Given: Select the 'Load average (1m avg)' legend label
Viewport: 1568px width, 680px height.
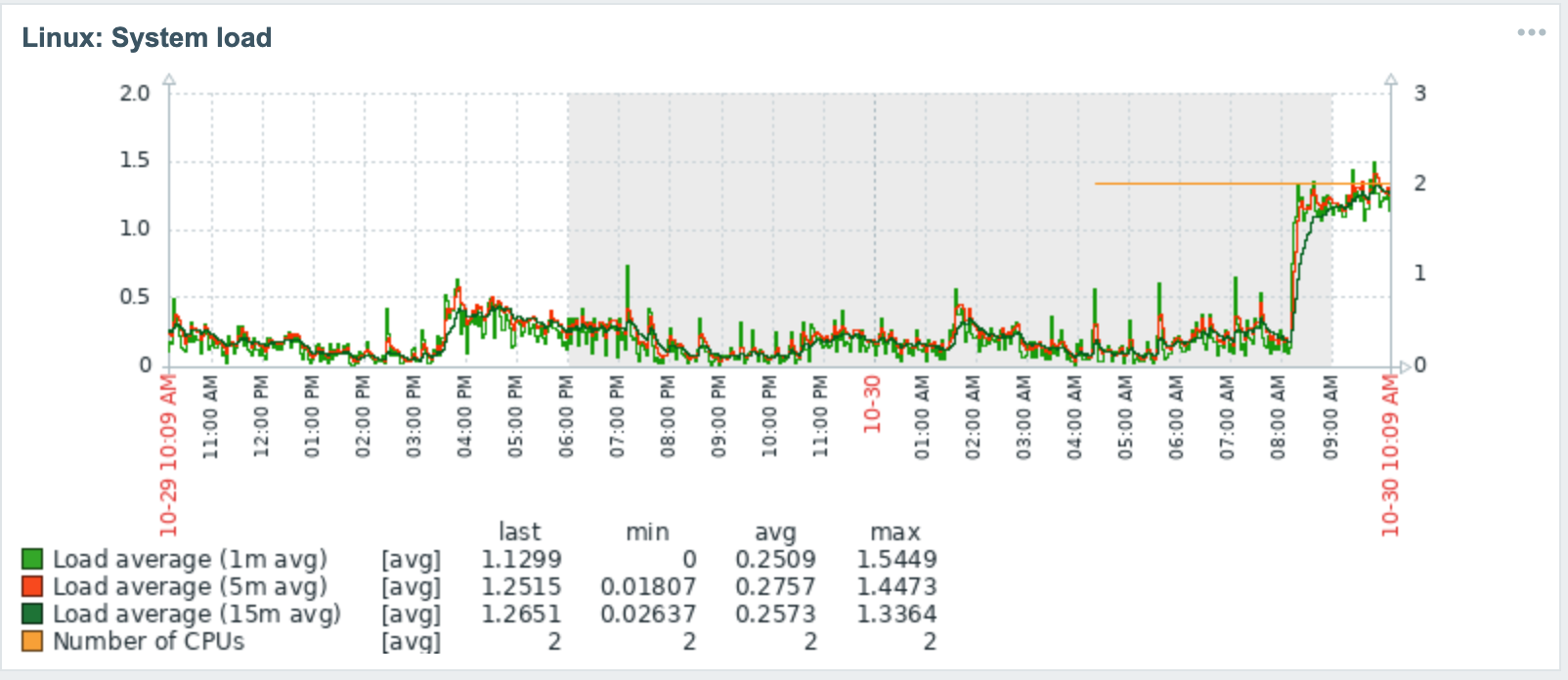Looking at the screenshot, I should tap(190, 560).
